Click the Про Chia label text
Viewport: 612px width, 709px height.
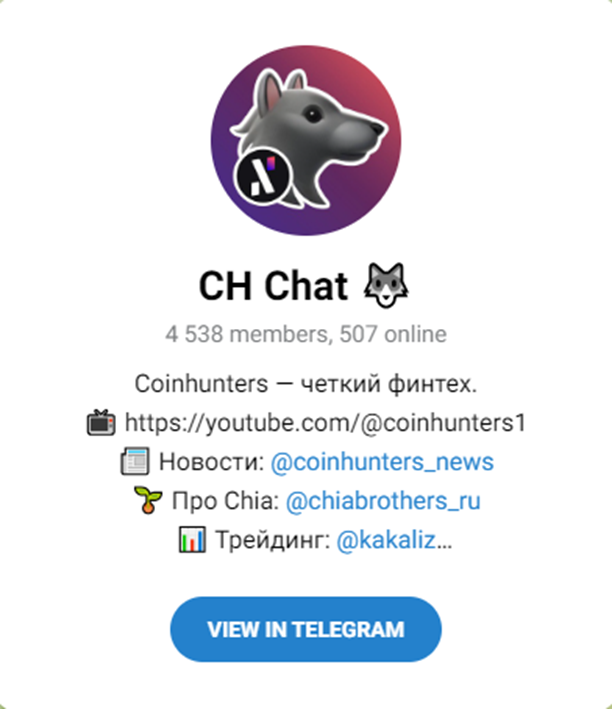tap(226, 501)
